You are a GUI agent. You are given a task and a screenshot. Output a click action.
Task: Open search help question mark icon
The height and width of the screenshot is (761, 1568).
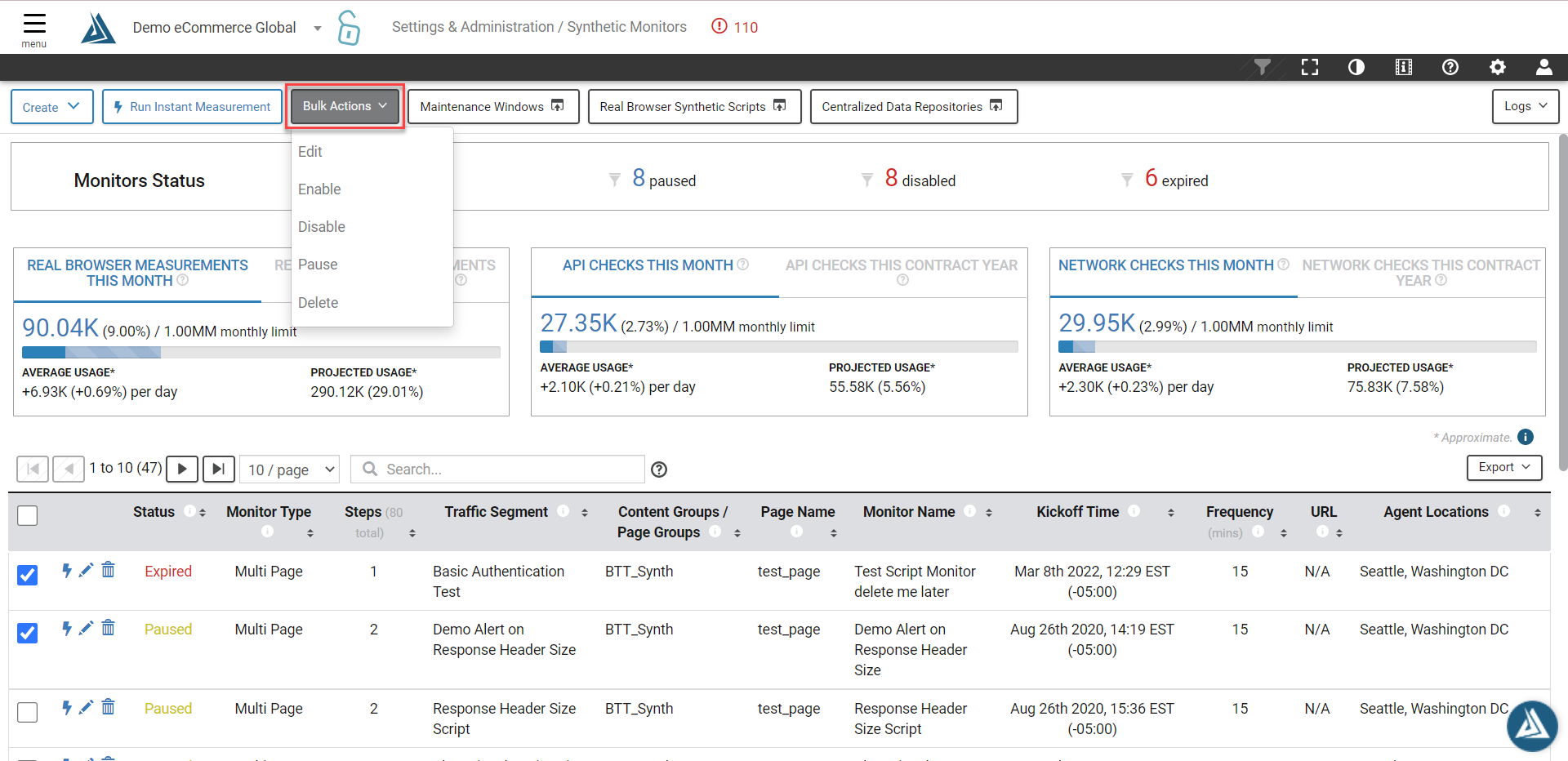[x=659, y=470]
